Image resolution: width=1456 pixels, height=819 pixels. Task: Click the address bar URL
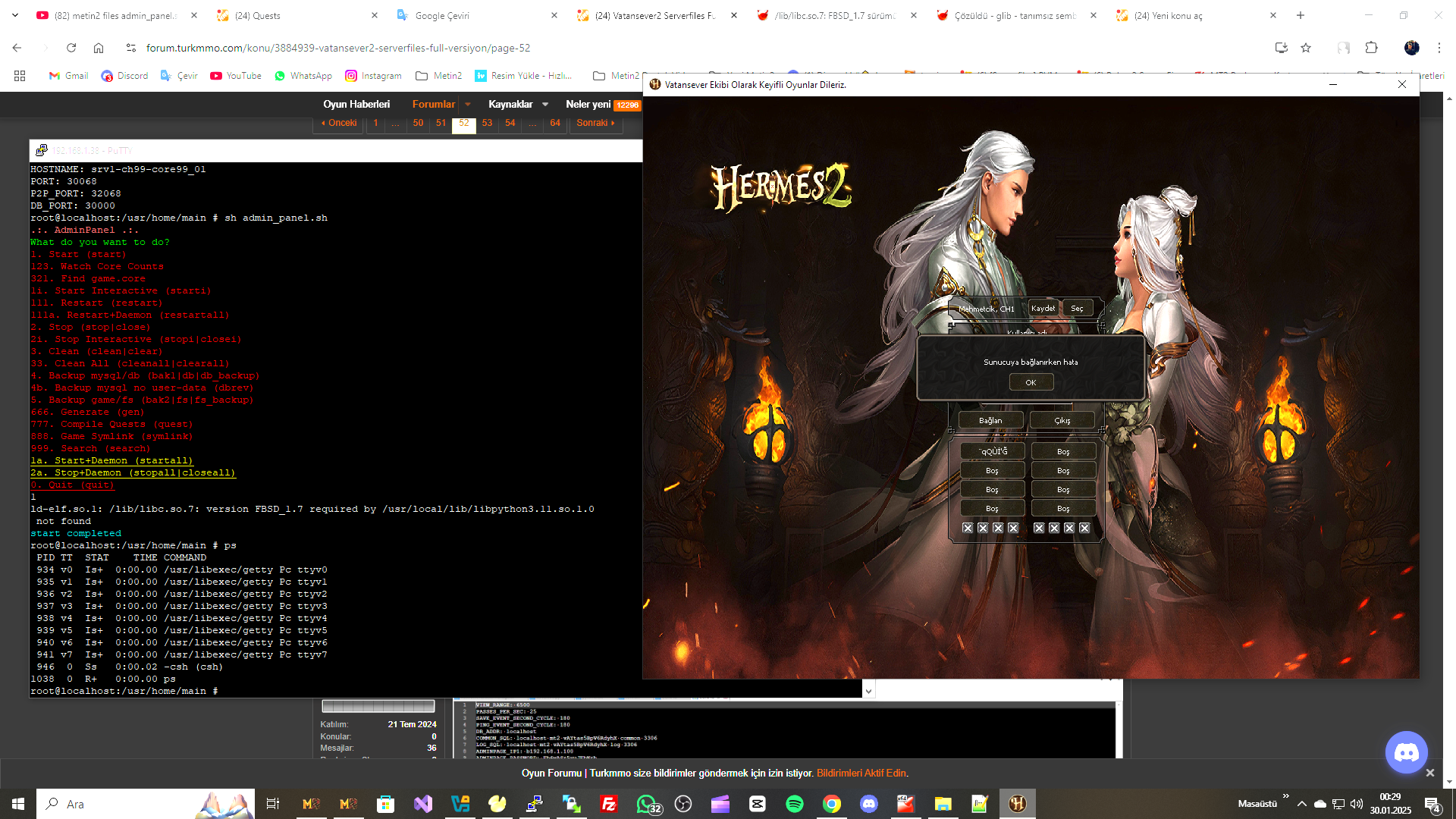[x=338, y=48]
